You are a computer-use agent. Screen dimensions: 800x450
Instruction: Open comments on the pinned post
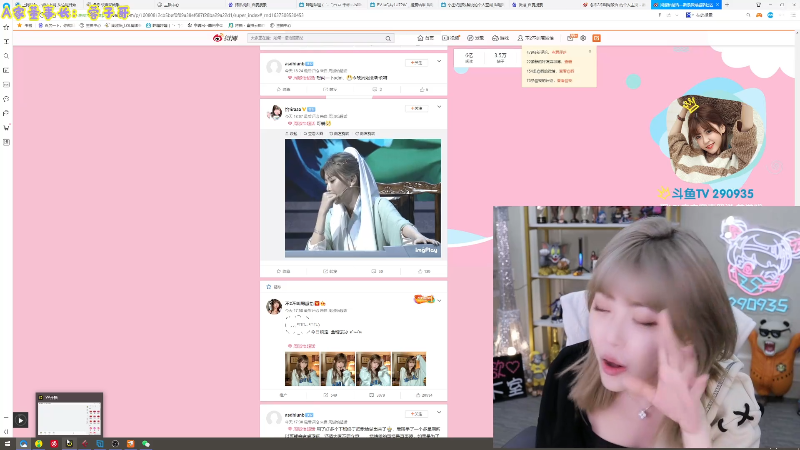coord(377,395)
